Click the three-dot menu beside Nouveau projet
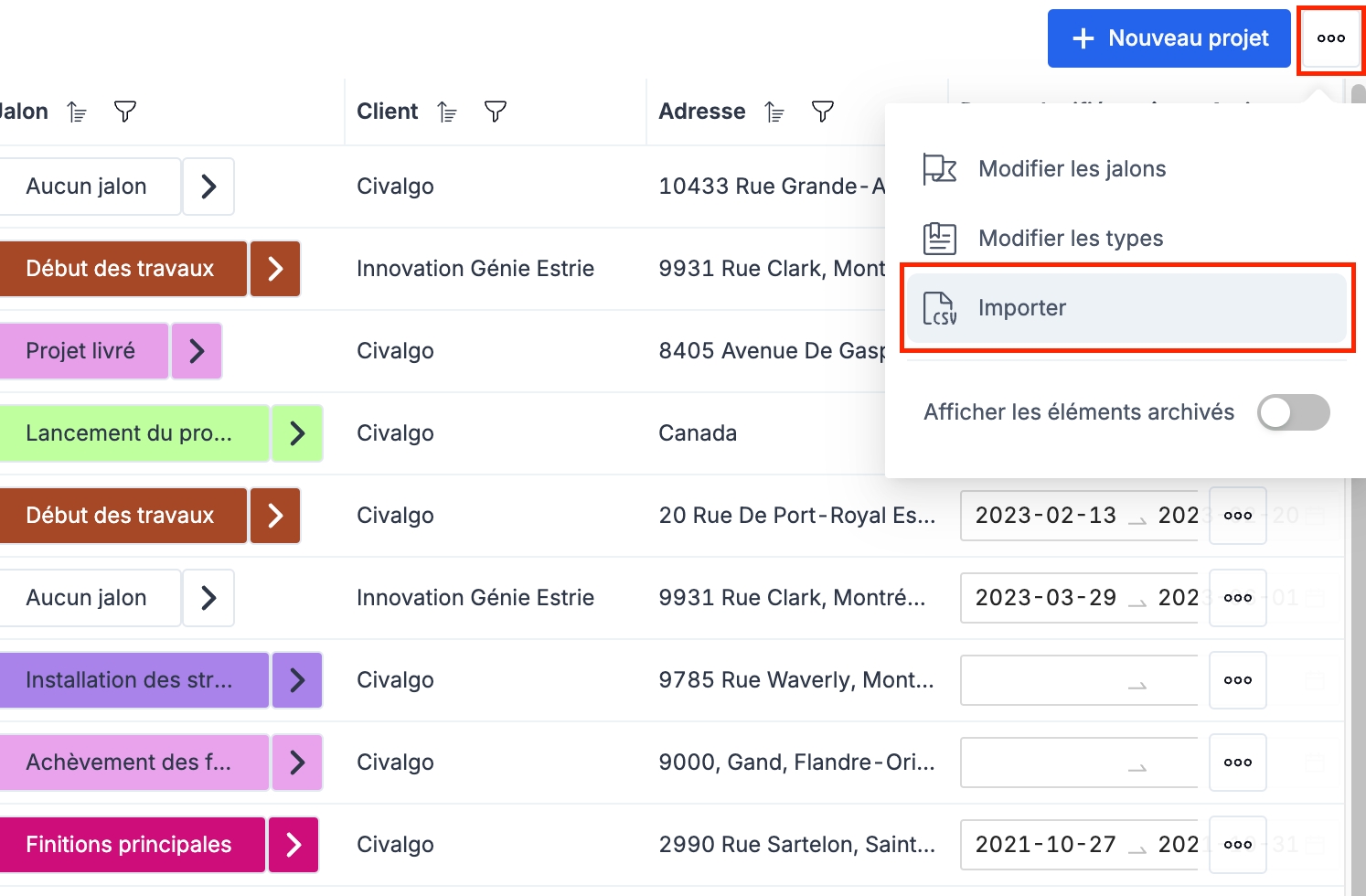1366x896 pixels. [x=1330, y=38]
